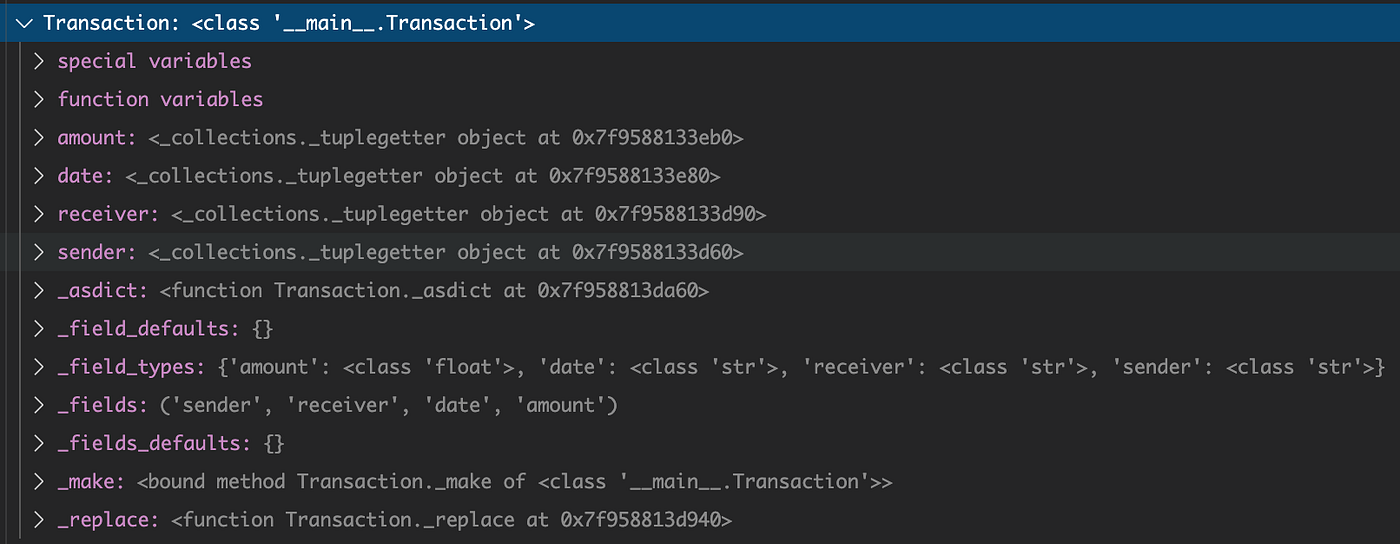The height and width of the screenshot is (544, 1400).
Task: Select the amount tuplegetter value text
Action: 446,138
